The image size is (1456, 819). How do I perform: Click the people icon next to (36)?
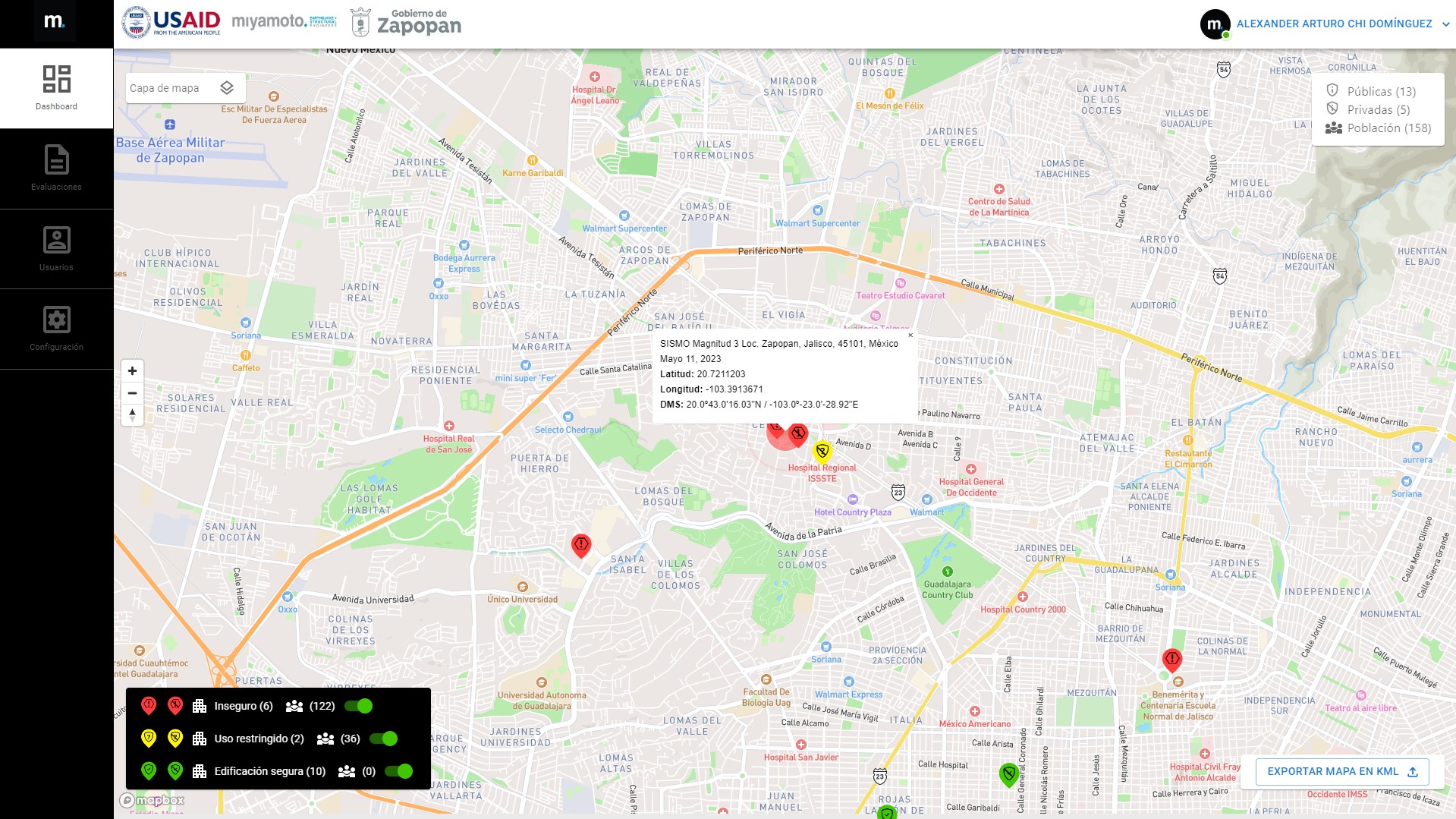click(x=325, y=739)
